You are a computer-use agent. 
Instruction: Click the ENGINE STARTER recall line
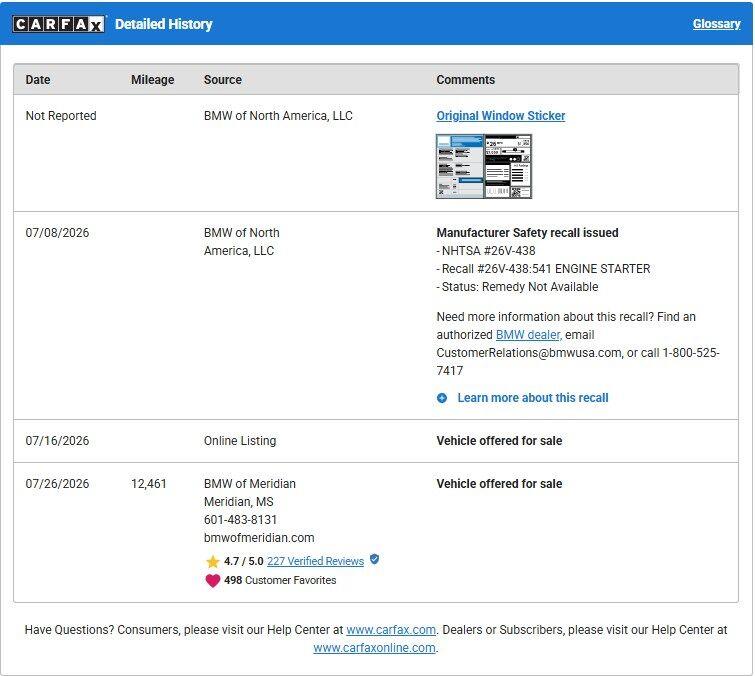click(x=543, y=269)
